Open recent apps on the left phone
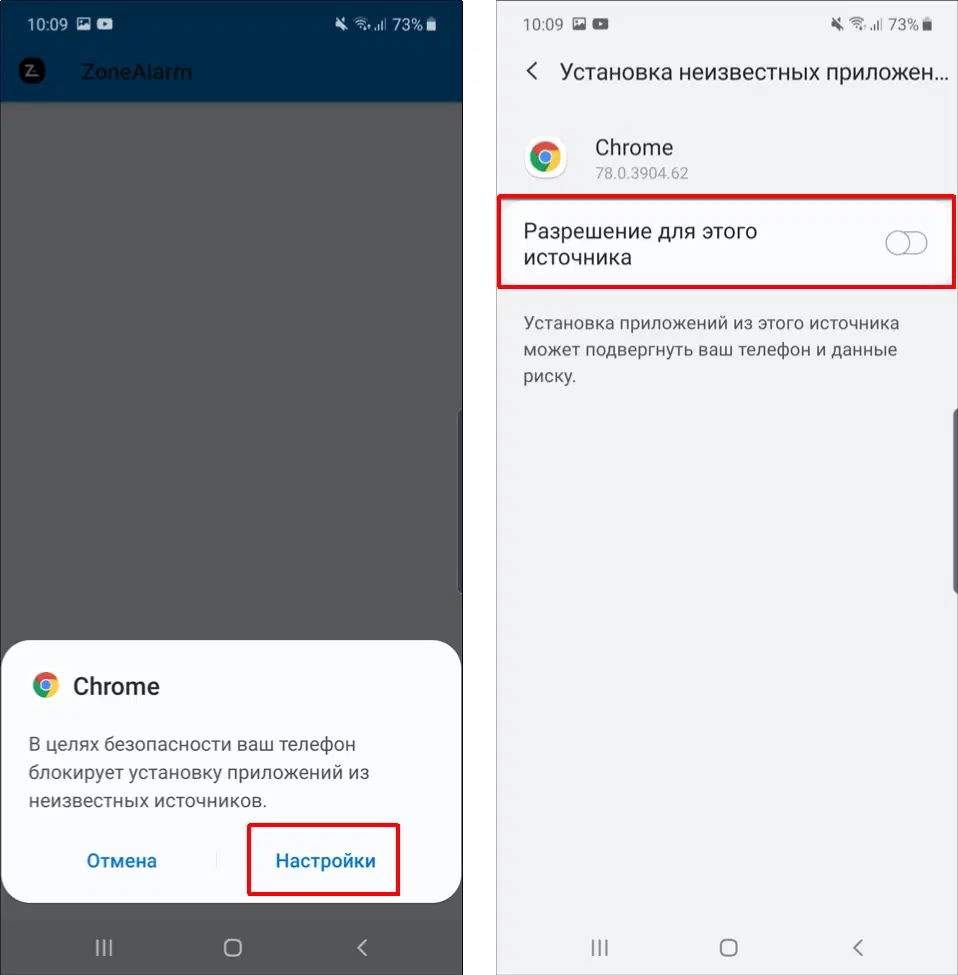Image resolution: width=958 pixels, height=975 pixels. tap(104, 948)
